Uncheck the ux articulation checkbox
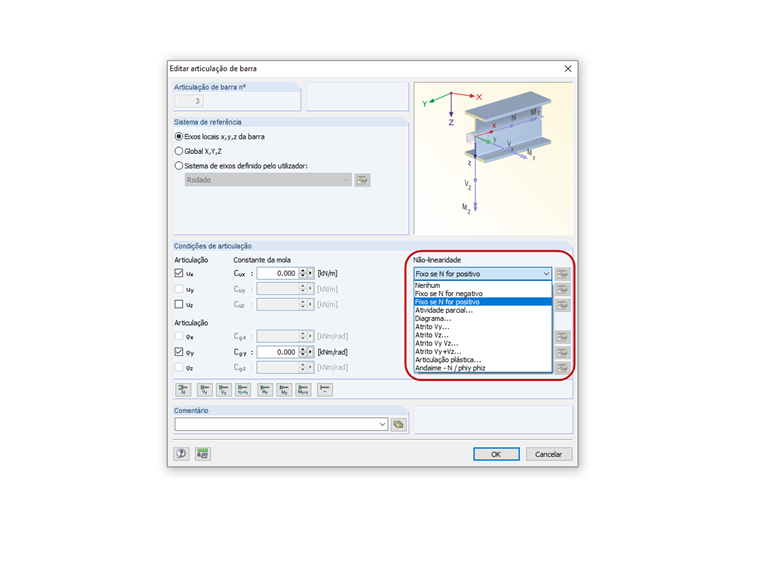 179,273
